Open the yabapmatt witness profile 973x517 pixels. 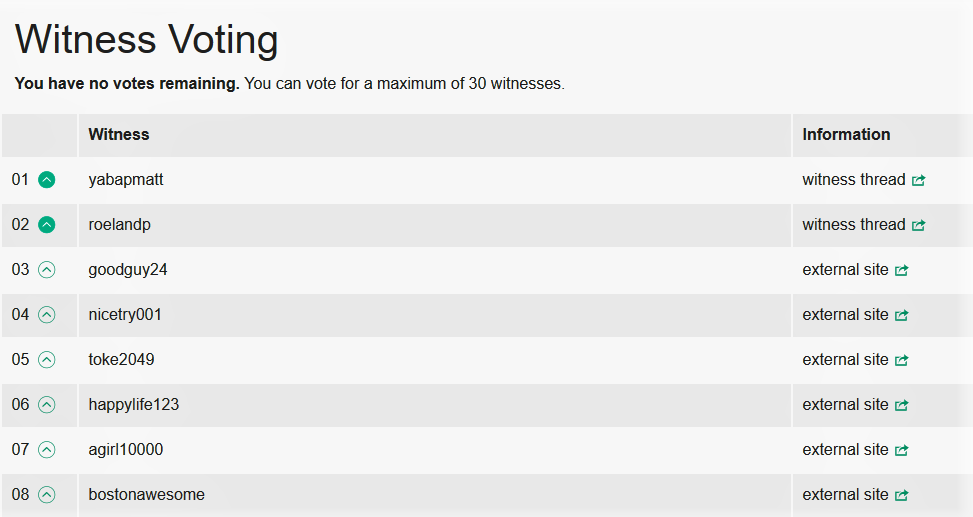tap(126, 180)
